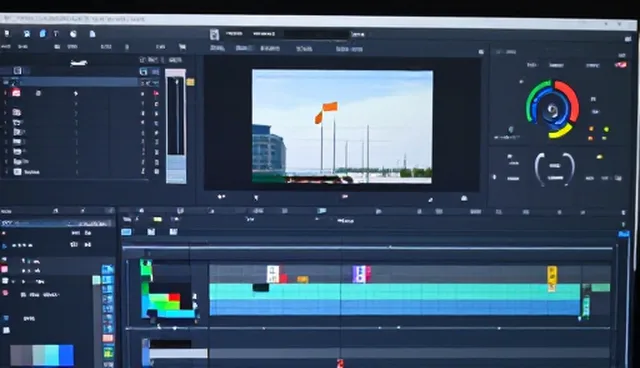Click the curved bracket dial below the color wheel
The image size is (640, 368).
[555, 169]
